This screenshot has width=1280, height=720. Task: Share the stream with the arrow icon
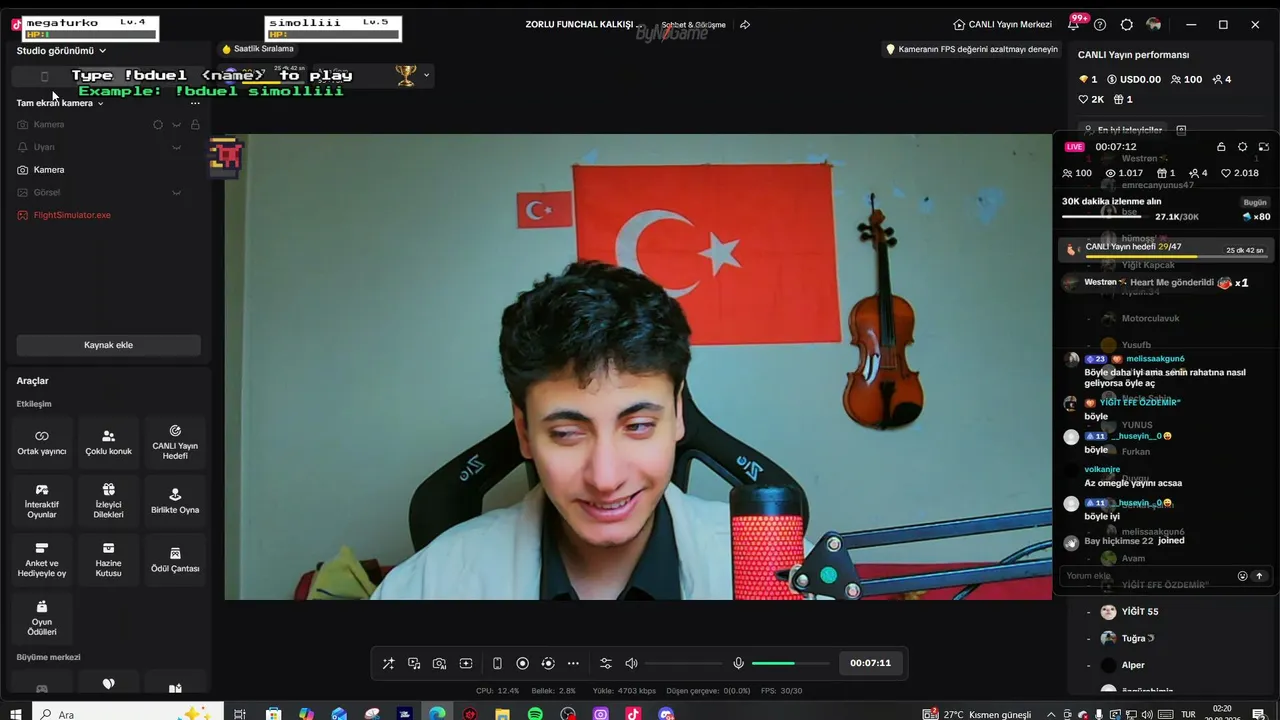pos(745,25)
